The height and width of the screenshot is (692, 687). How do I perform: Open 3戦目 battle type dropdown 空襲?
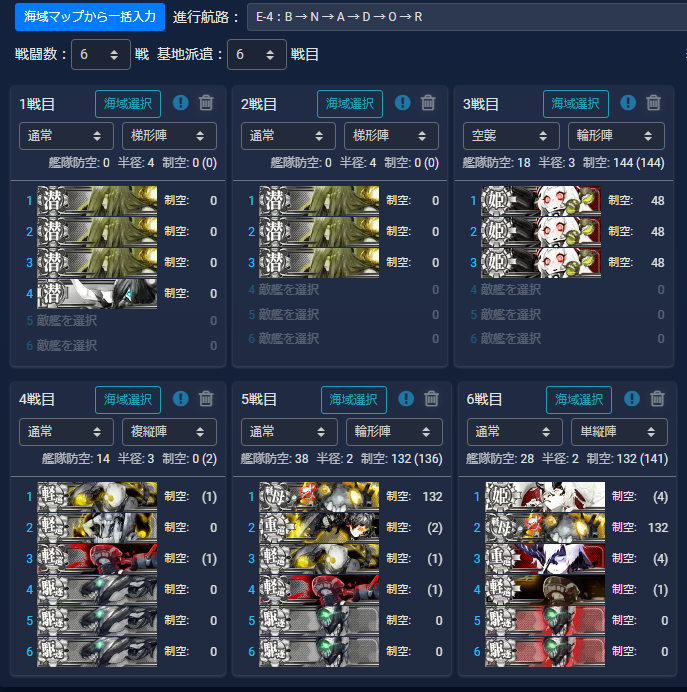click(x=511, y=136)
